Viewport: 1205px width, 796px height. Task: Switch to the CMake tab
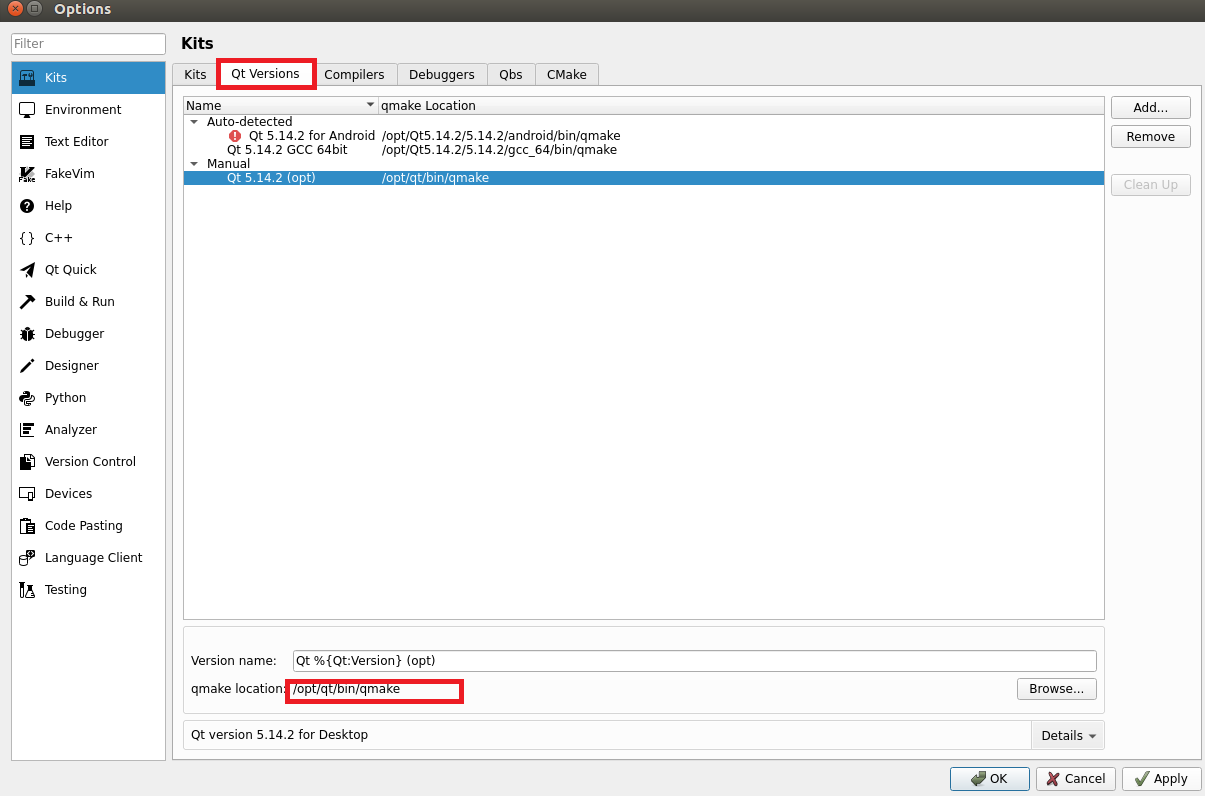pos(567,74)
